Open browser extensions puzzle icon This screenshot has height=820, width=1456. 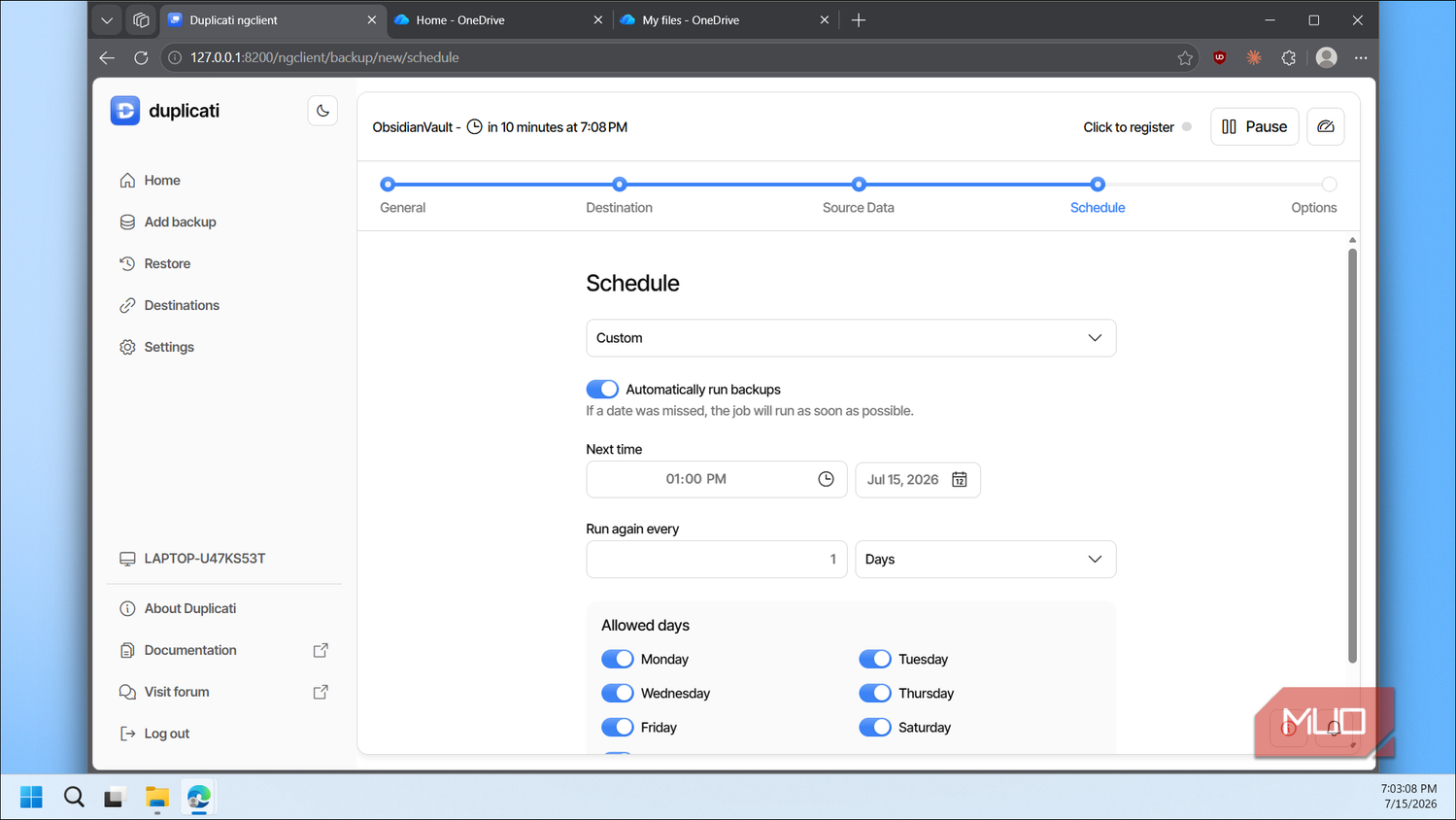pyautogui.click(x=1289, y=58)
